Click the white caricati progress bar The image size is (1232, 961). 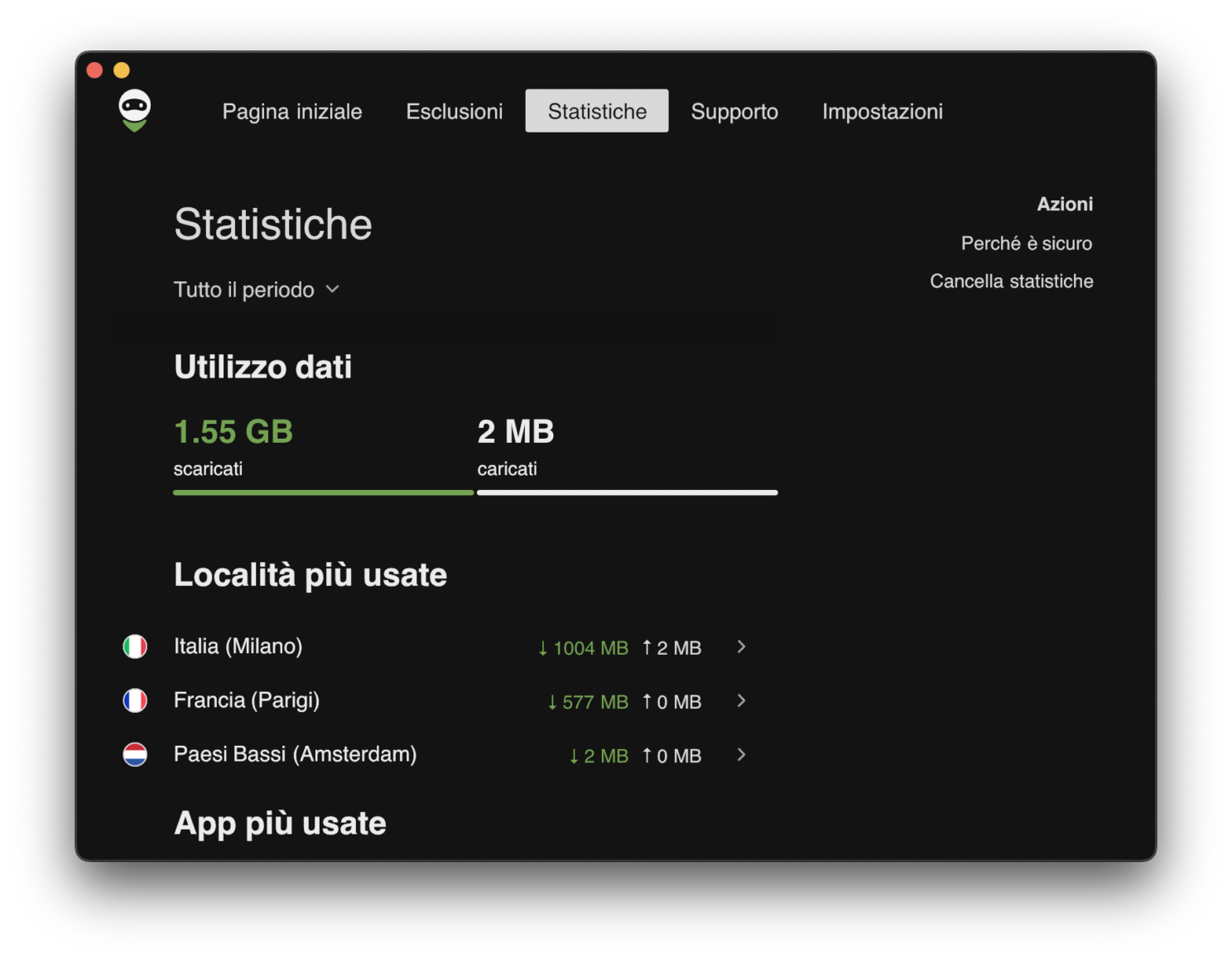pos(627,493)
